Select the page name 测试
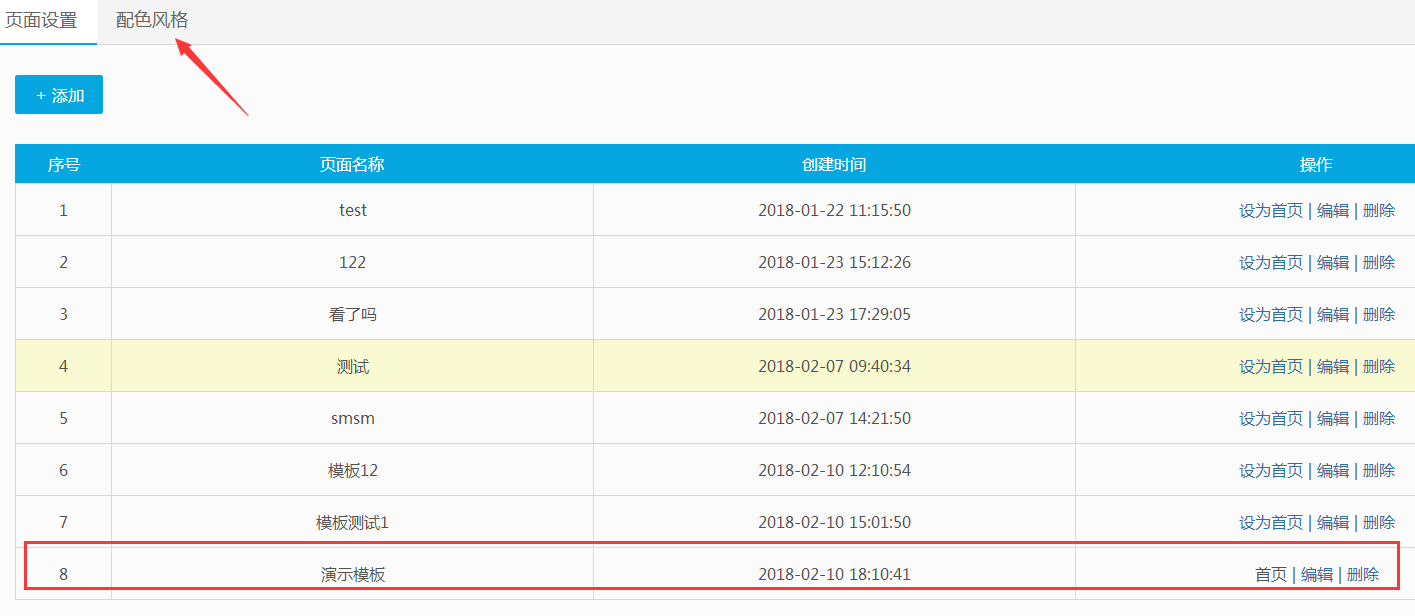This screenshot has width=1415, height=616. 352,366
